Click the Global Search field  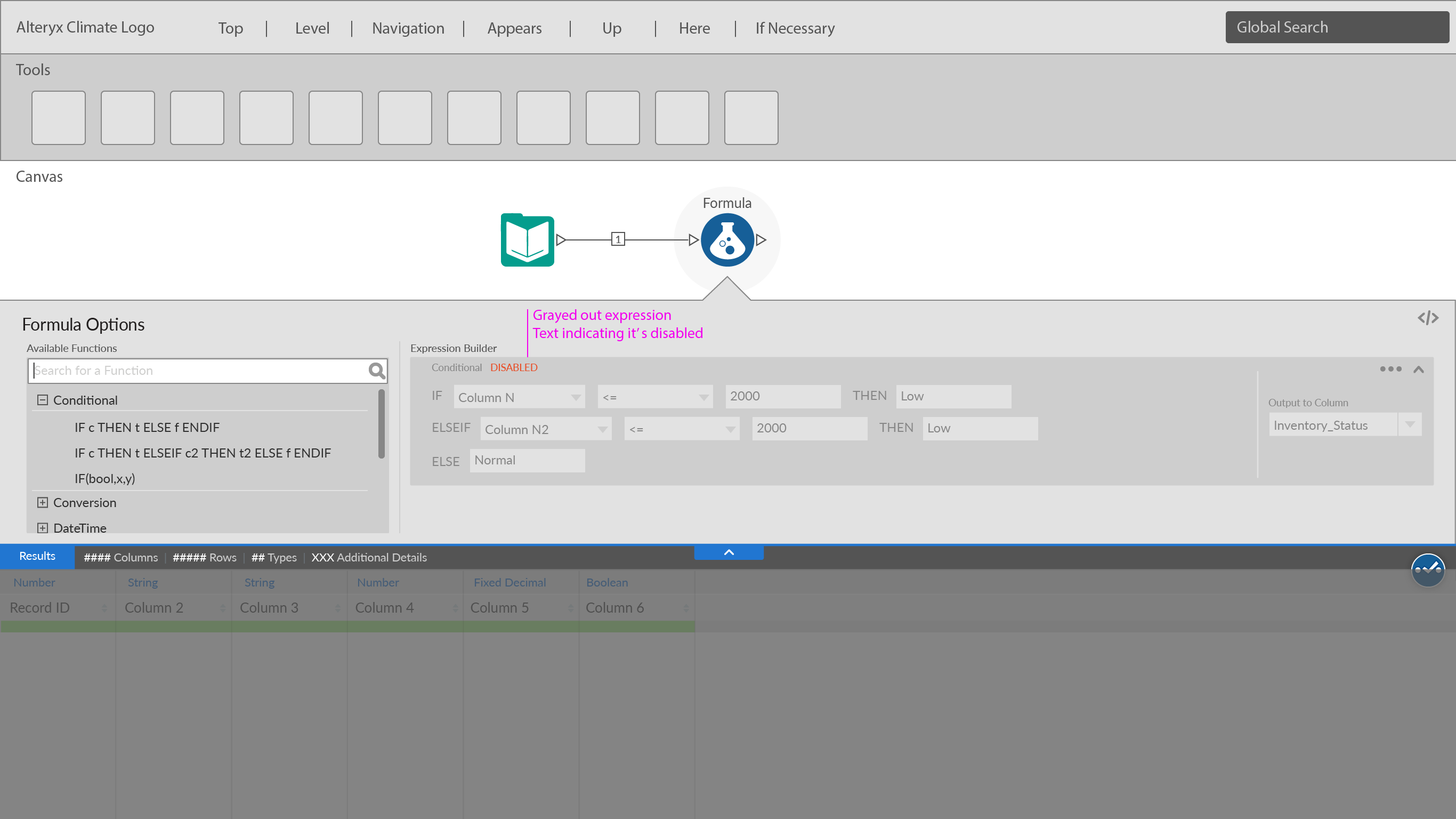pyautogui.click(x=1336, y=27)
